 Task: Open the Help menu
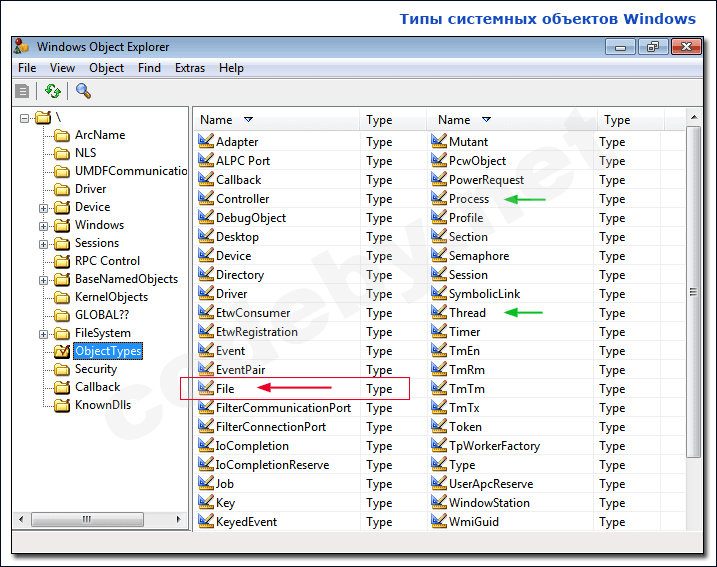[231, 68]
